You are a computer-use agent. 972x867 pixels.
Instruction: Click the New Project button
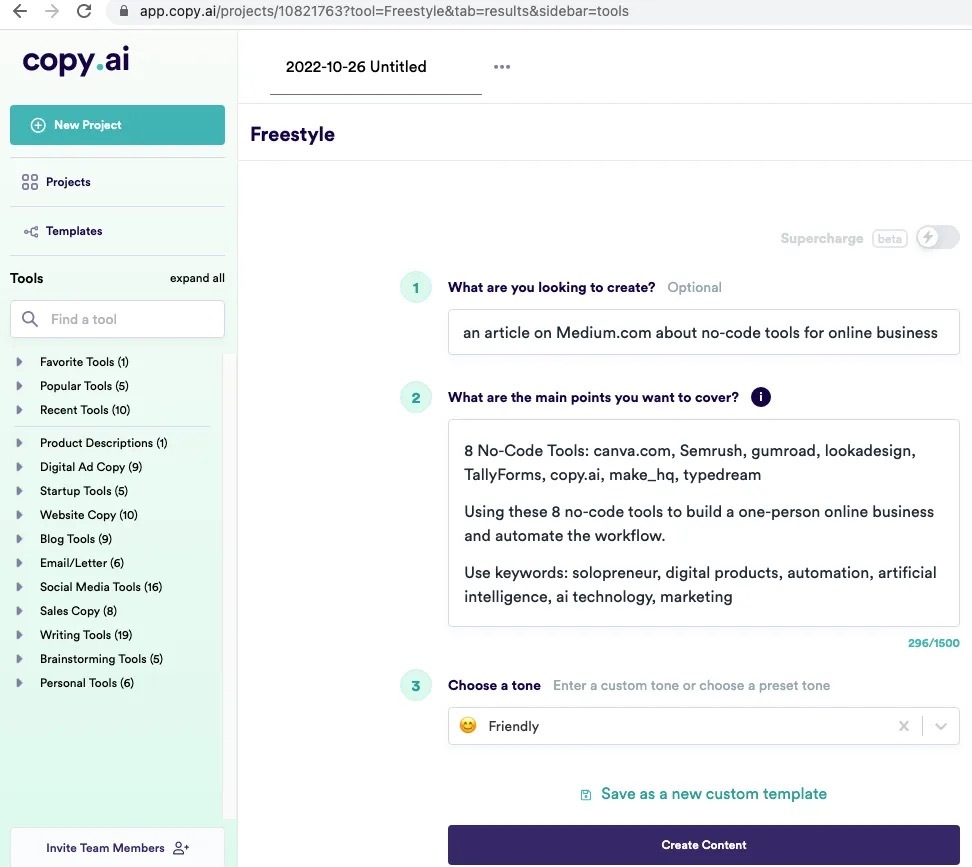pos(117,125)
